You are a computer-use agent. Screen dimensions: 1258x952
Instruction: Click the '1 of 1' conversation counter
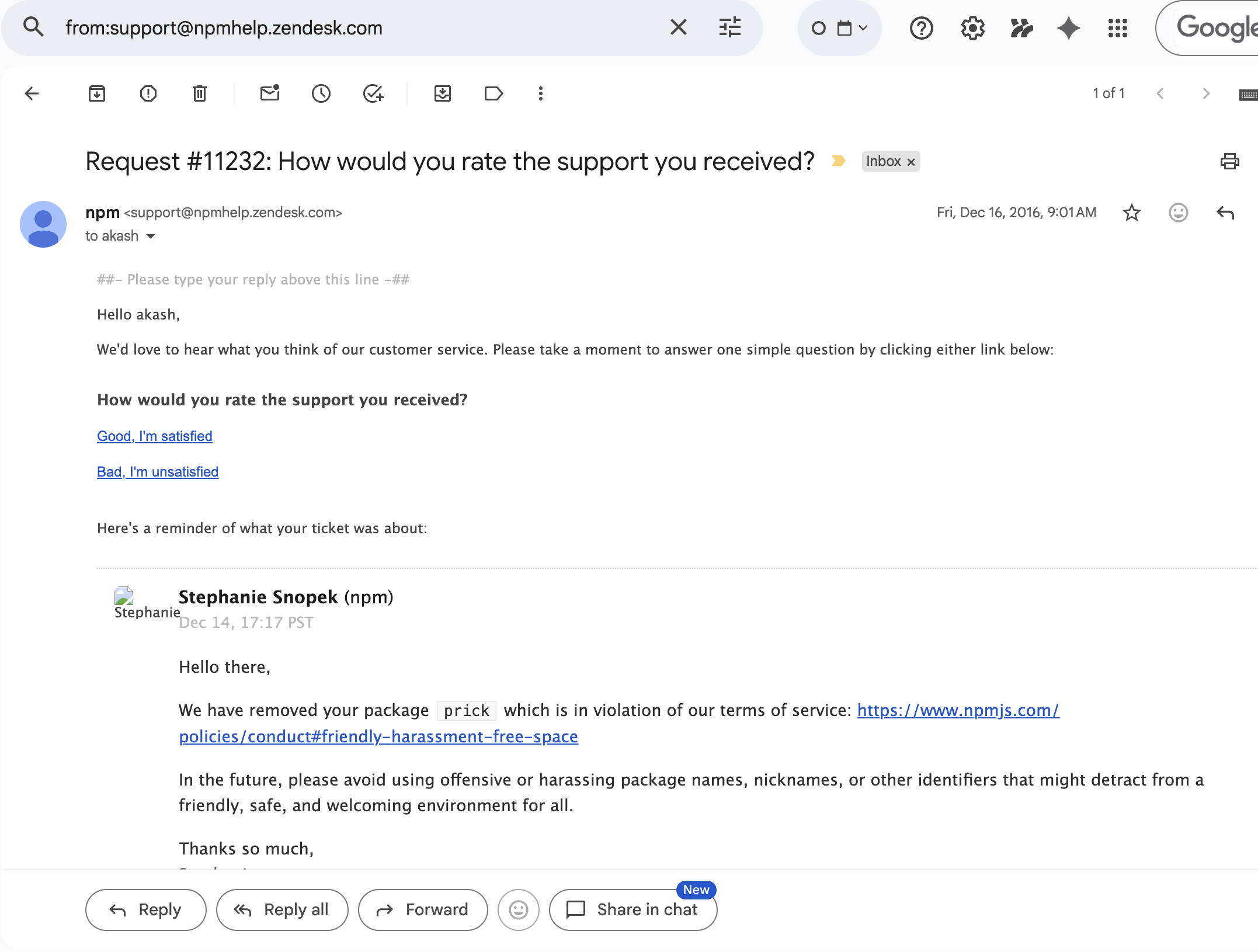click(1109, 93)
